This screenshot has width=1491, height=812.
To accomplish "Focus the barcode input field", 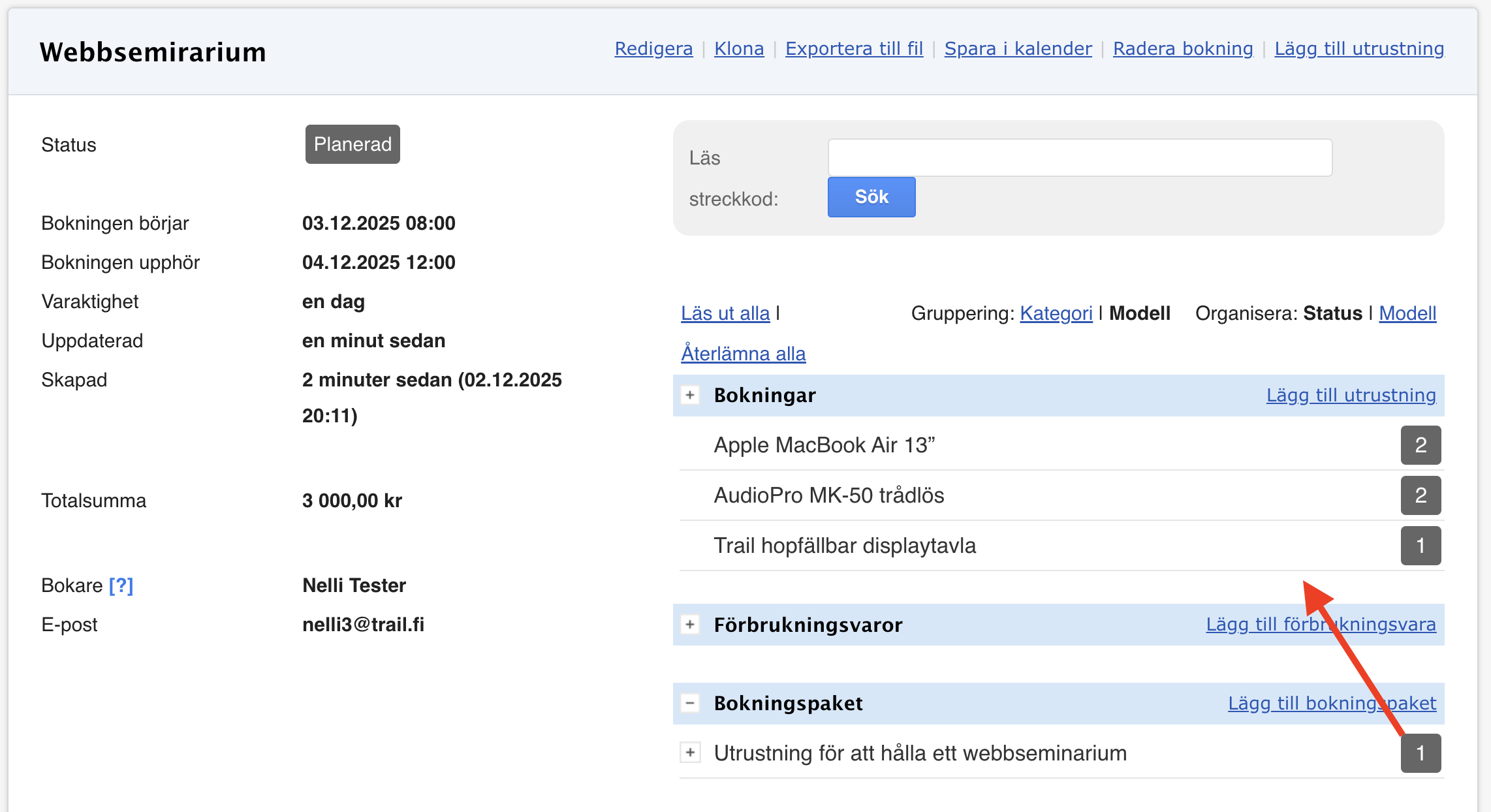I will pyautogui.click(x=1080, y=157).
